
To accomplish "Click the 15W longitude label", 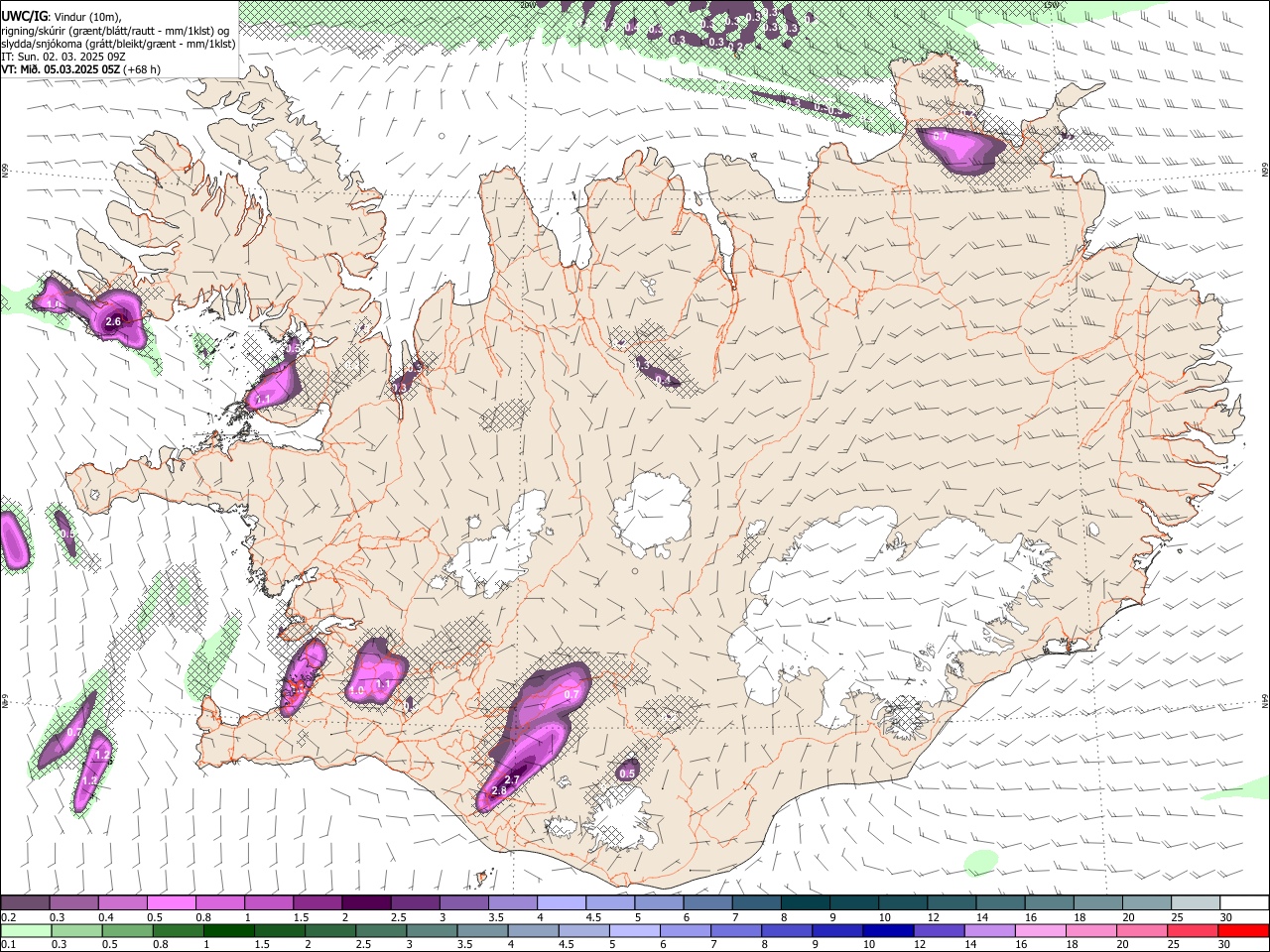I will [x=1051, y=5].
